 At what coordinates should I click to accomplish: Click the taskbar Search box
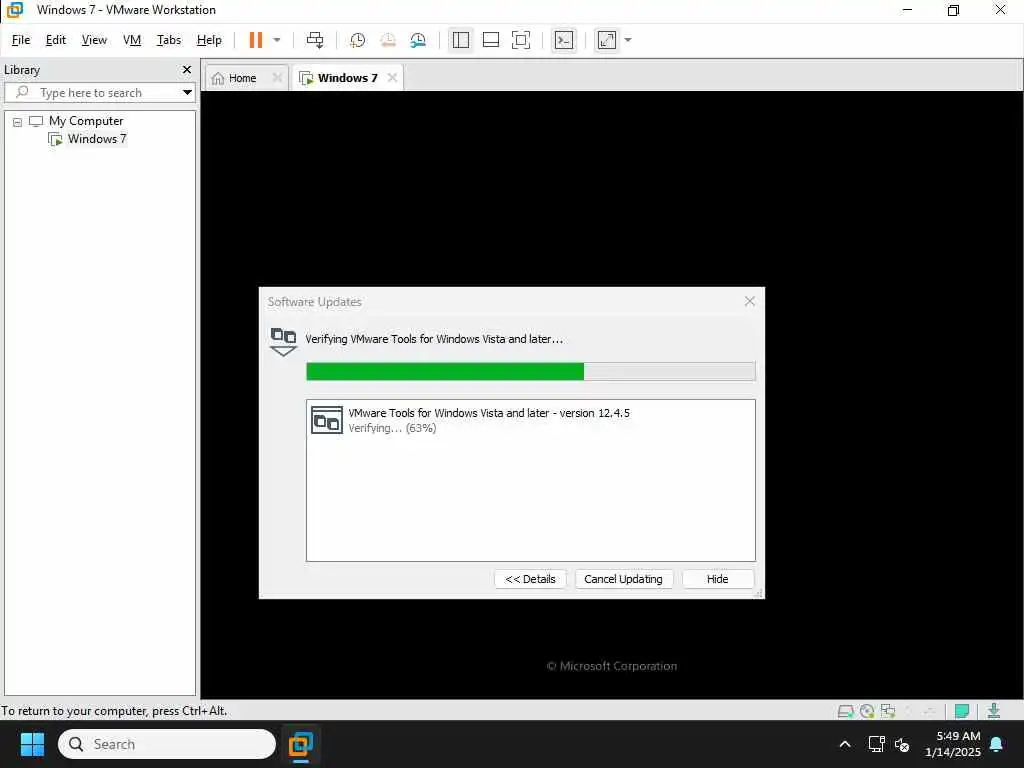pos(167,744)
